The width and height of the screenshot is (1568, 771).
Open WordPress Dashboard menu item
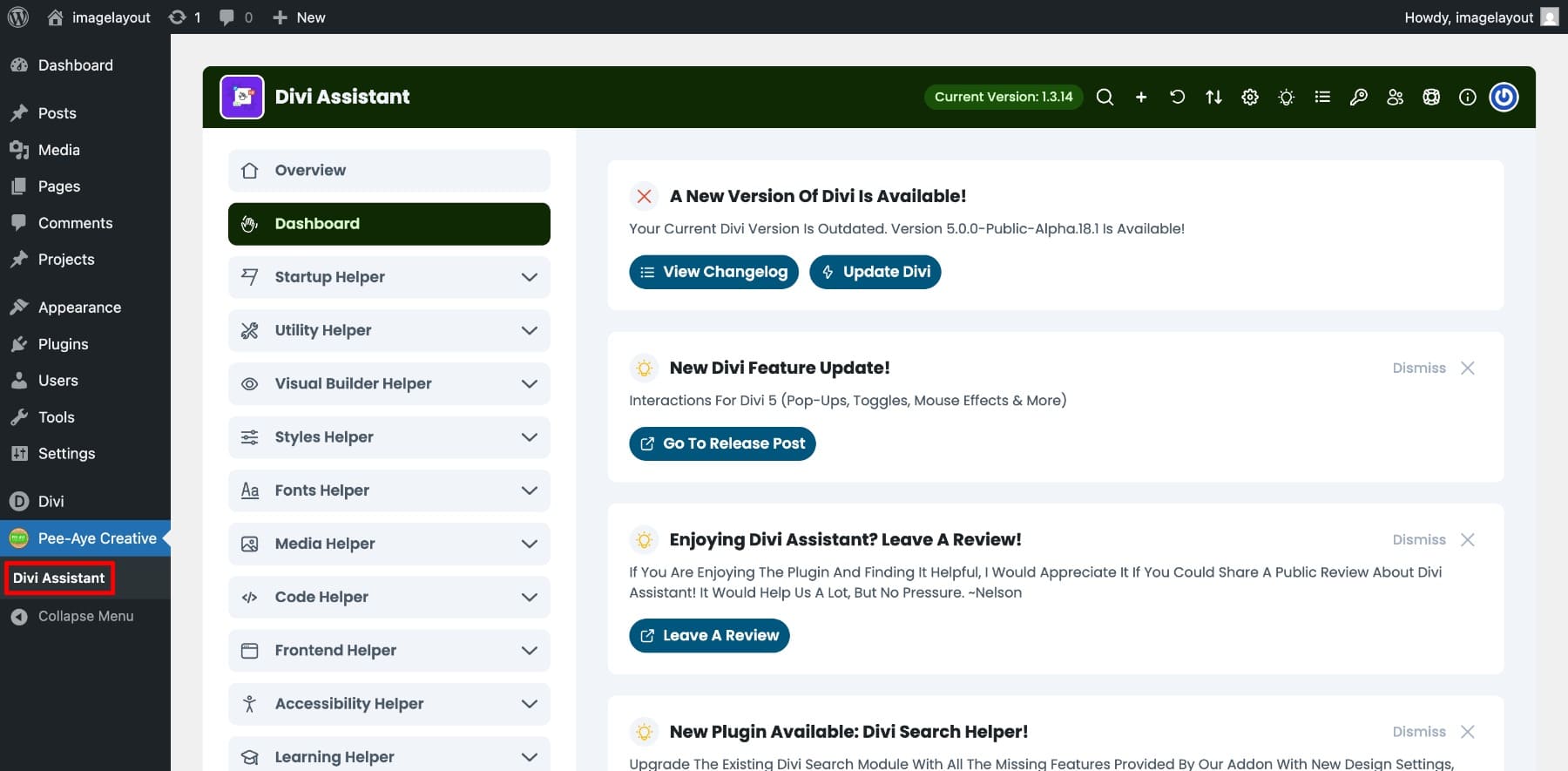[x=85, y=65]
